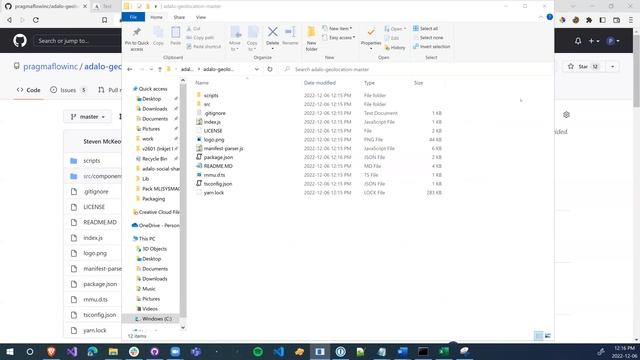
Task: Click Downloads under Quick access
Action: [155, 109]
